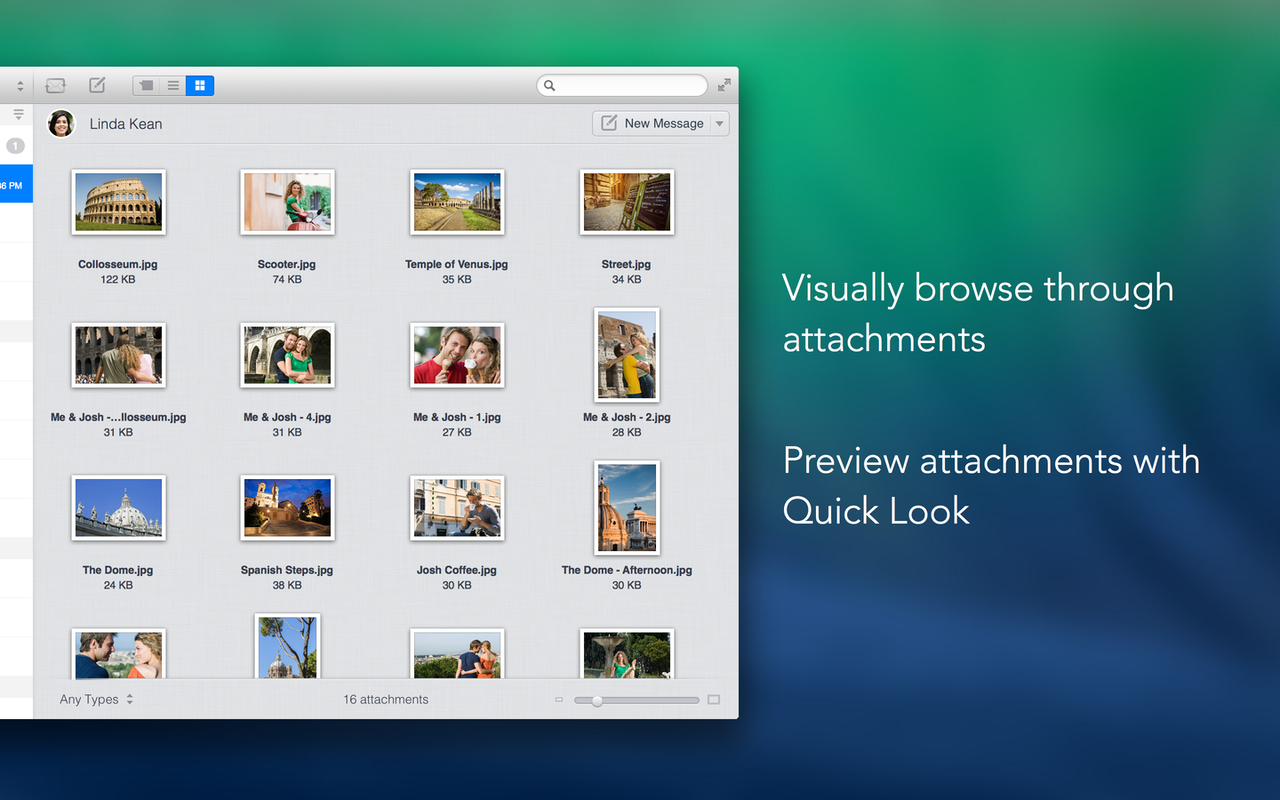Click the sidebar filter lines icon
Screen dimensions: 1280x800
(x=18, y=115)
